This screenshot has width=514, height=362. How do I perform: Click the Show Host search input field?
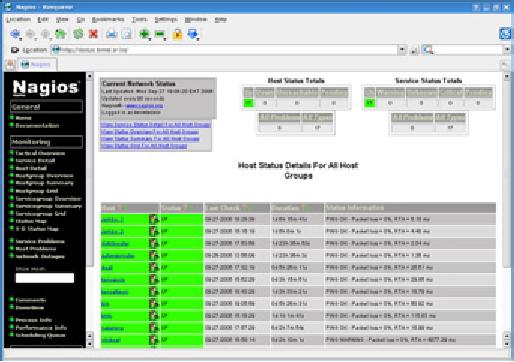(45, 278)
